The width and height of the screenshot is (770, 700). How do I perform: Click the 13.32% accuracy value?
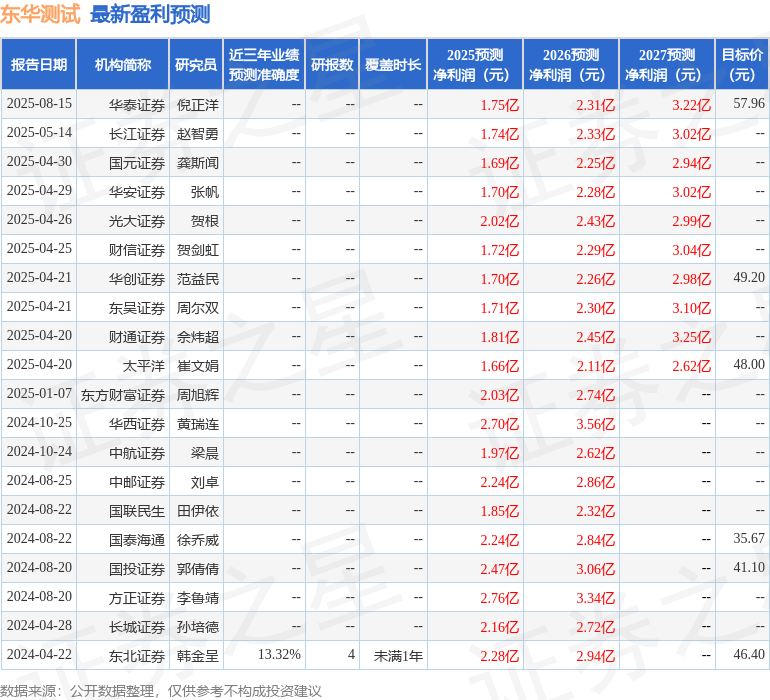click(x=279, y=655)
